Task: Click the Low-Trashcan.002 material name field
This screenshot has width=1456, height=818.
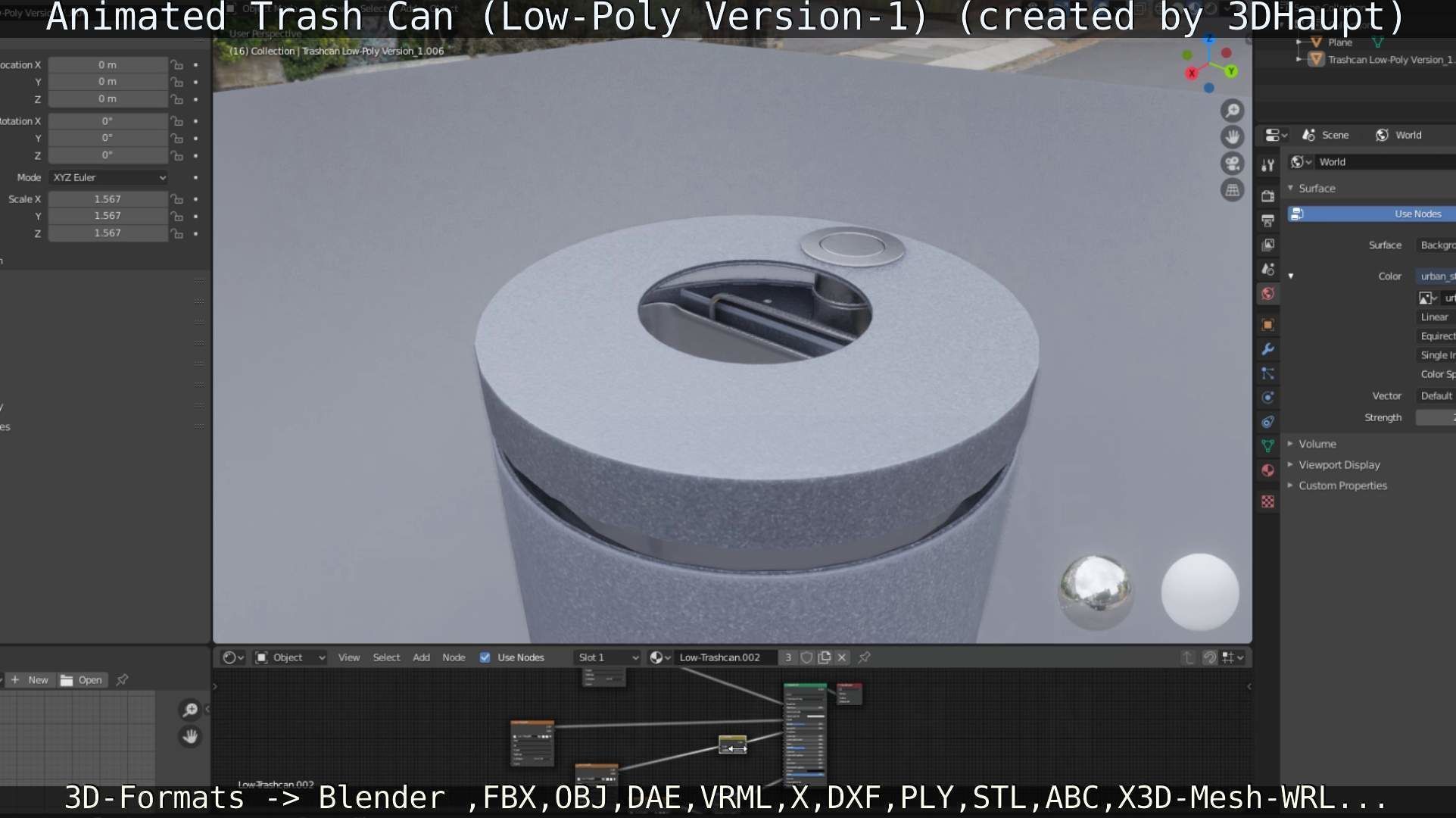Action: click(x=725, y=657)
